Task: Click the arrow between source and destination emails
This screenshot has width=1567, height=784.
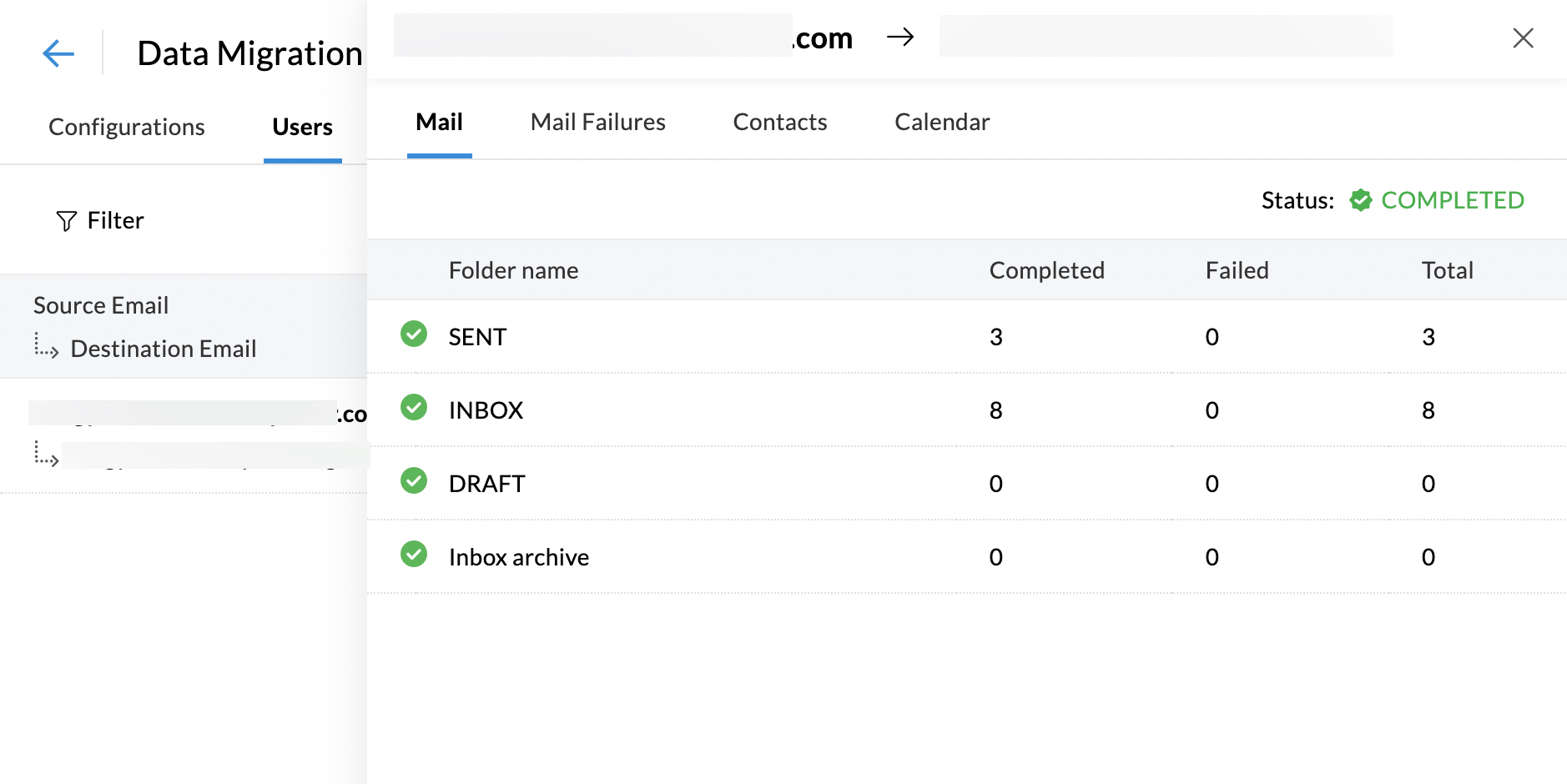Action: point(901,36)
